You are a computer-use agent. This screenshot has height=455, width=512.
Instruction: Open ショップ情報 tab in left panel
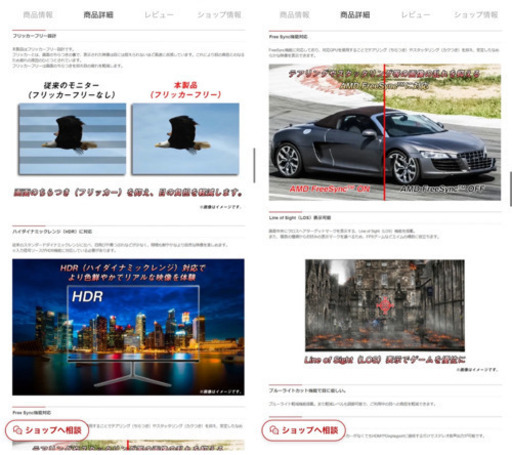pos(219,15)
